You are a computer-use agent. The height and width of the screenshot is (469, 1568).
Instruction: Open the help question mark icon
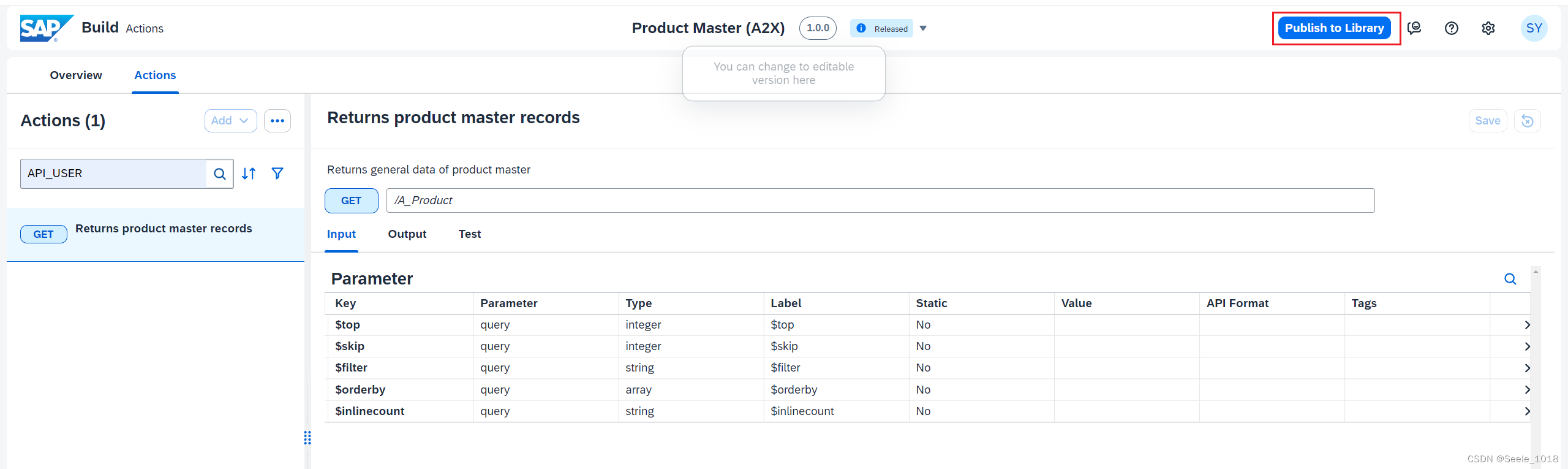pos(1452,28)
